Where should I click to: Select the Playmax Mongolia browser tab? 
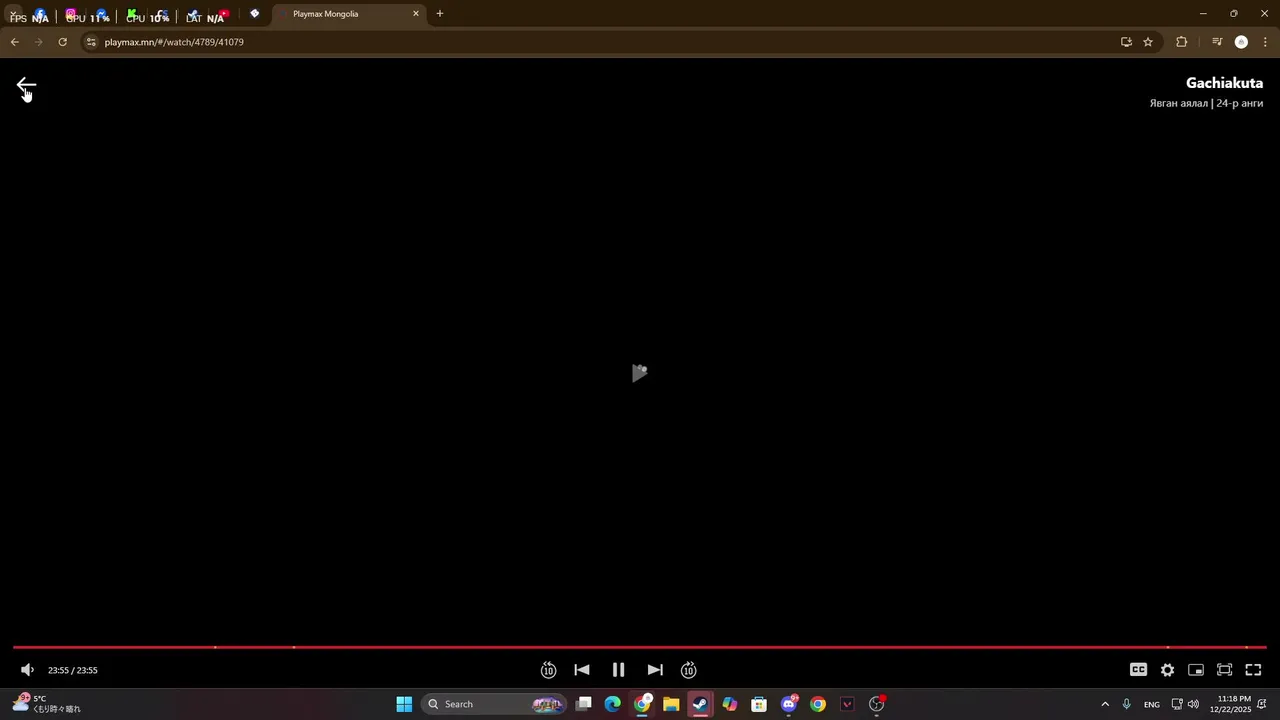click(347, 14)
